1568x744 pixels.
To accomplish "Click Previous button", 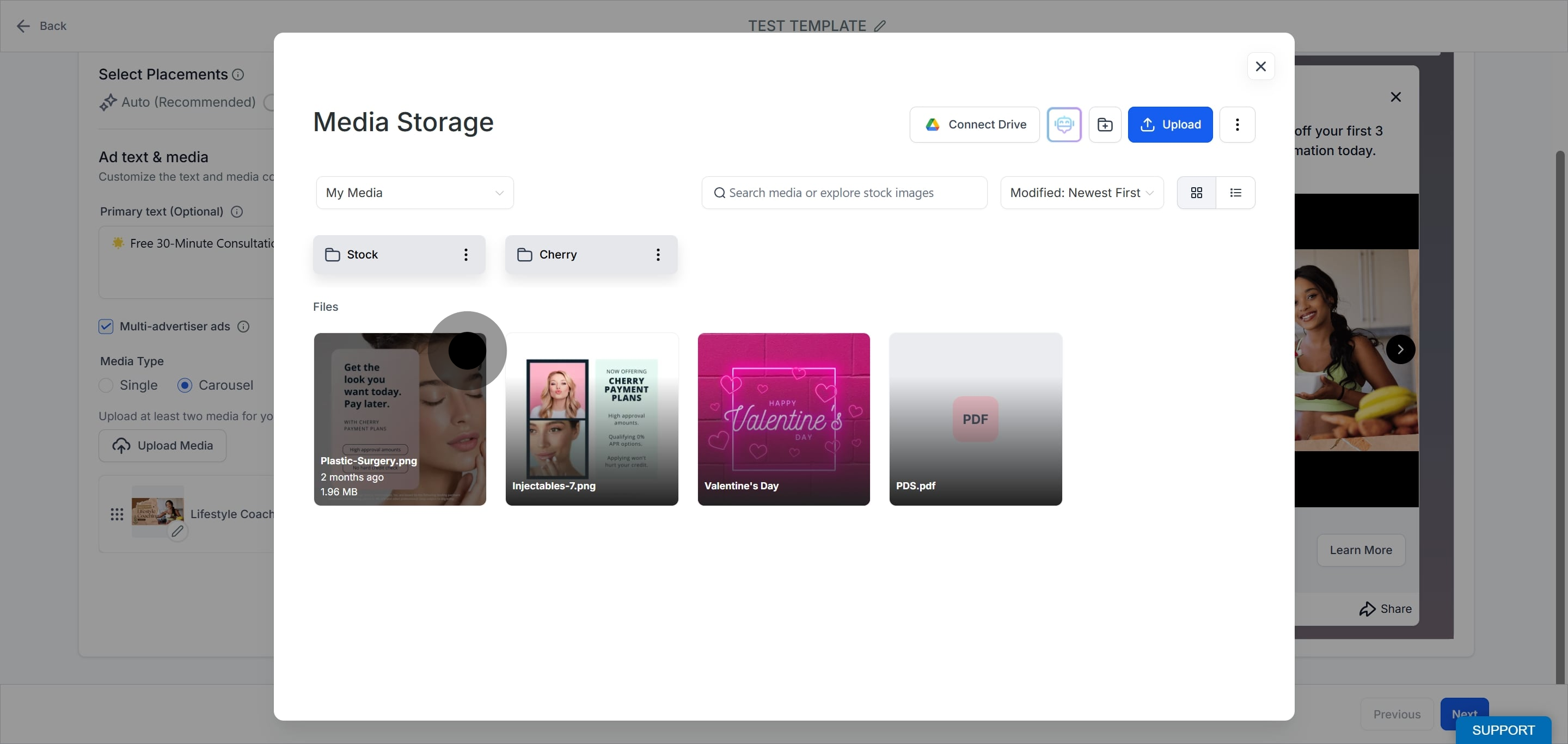I will point(1396,714).
